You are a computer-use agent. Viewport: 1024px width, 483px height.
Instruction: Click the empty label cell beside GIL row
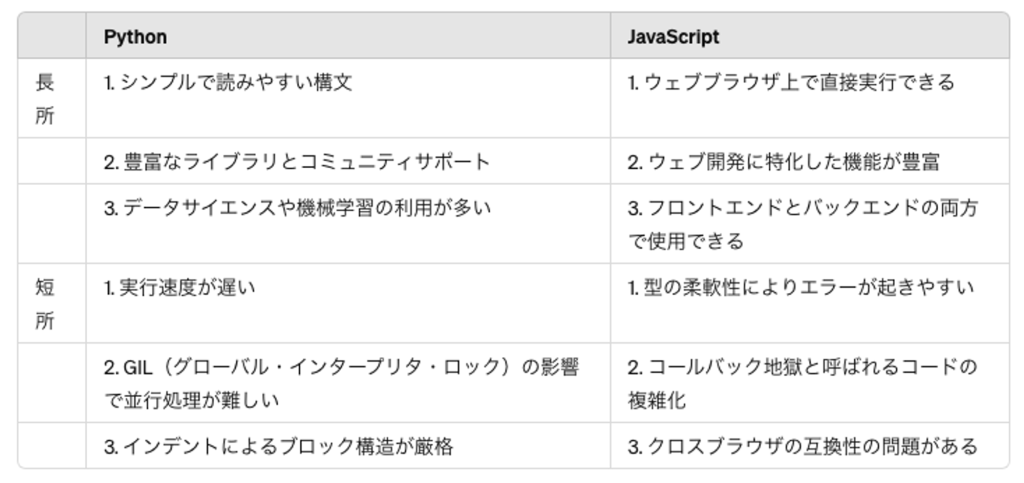click(x=51, y=383)
